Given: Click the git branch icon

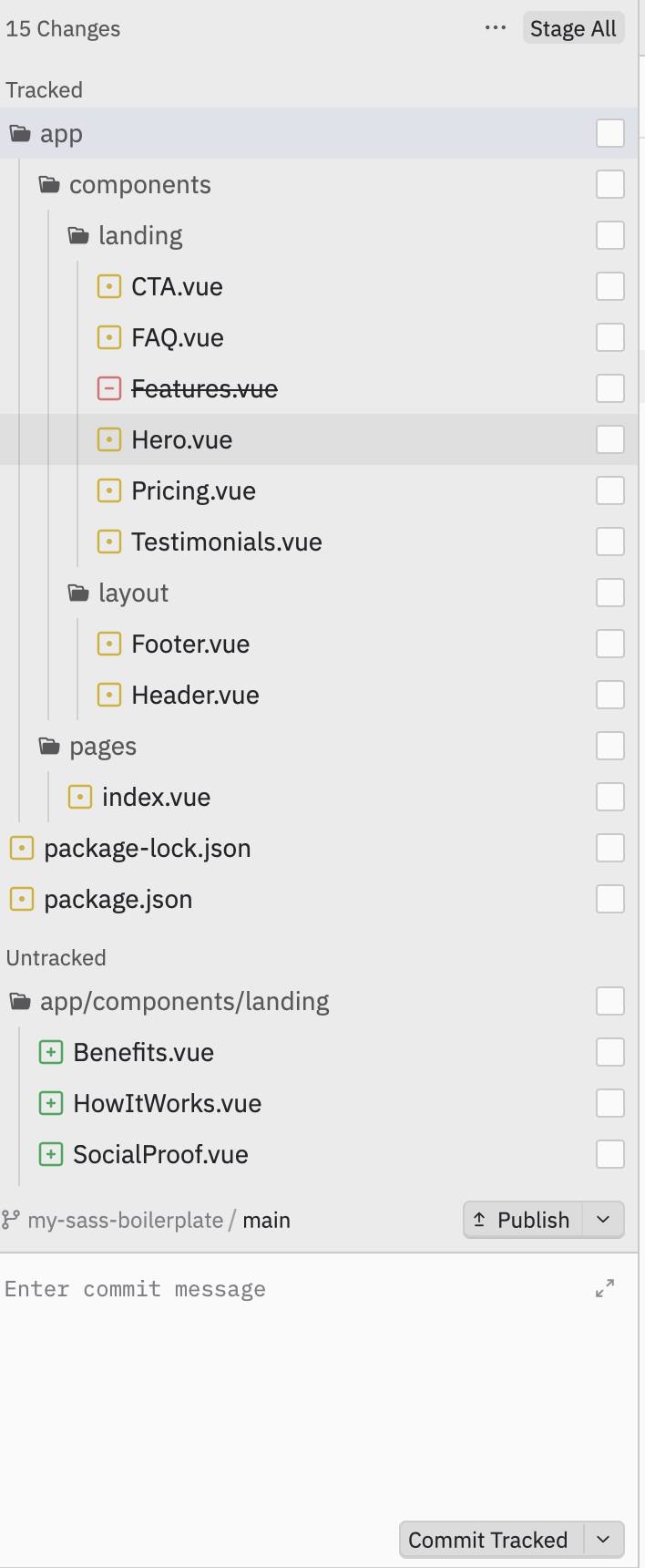Looking at the screenshot, I should pos(11,1220).
